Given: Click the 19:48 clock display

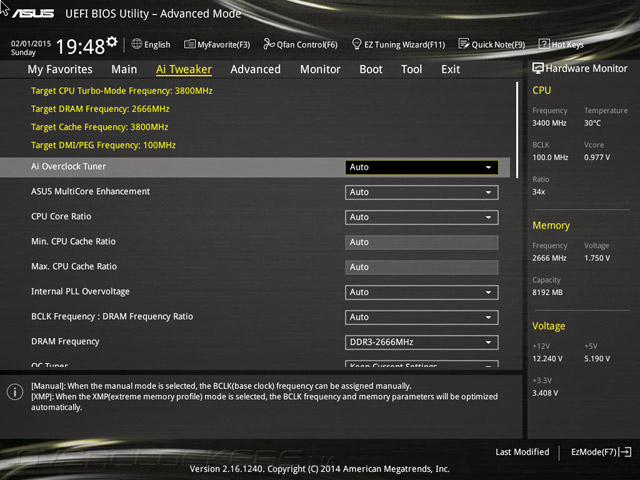Looking at the screenshot, I should 80,47.
